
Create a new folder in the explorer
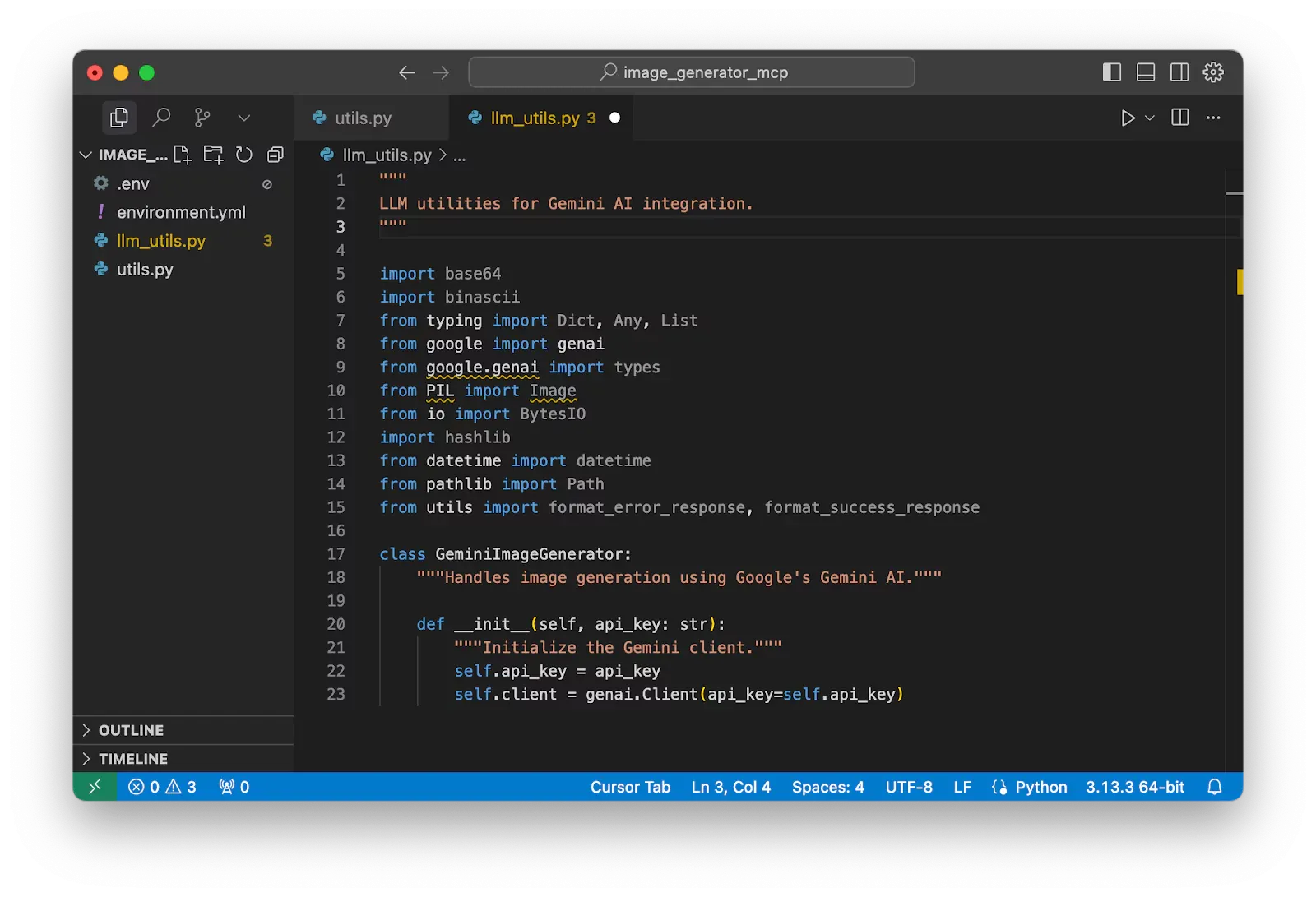pos(213,155)
